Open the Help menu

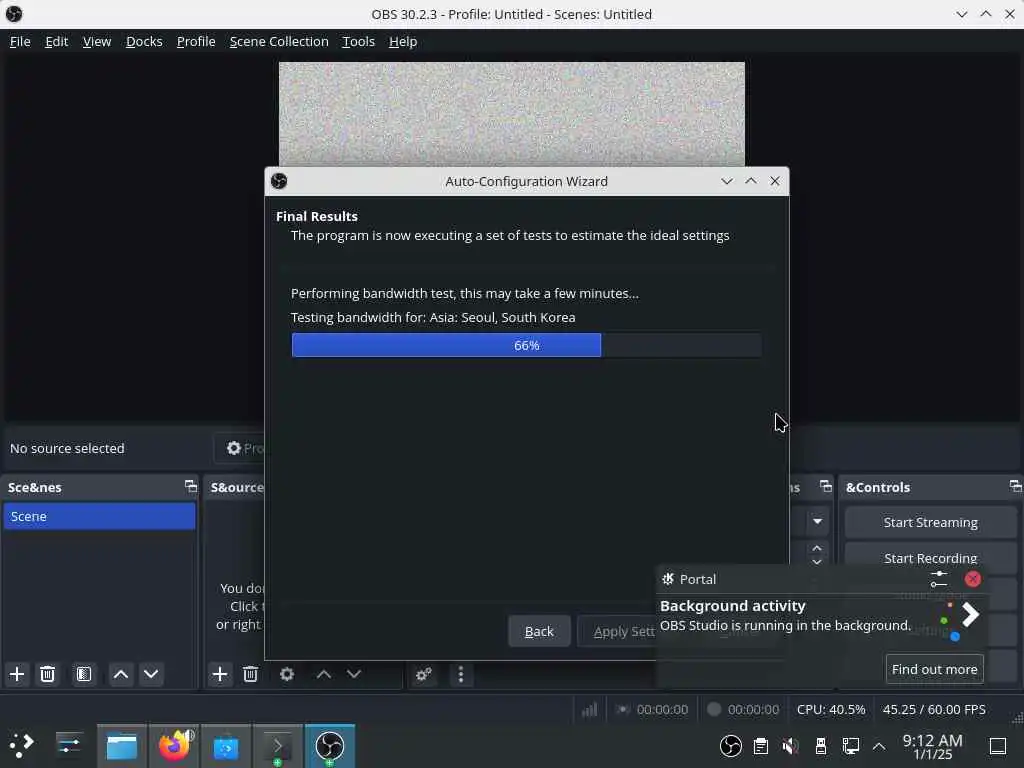coord(403,41)
